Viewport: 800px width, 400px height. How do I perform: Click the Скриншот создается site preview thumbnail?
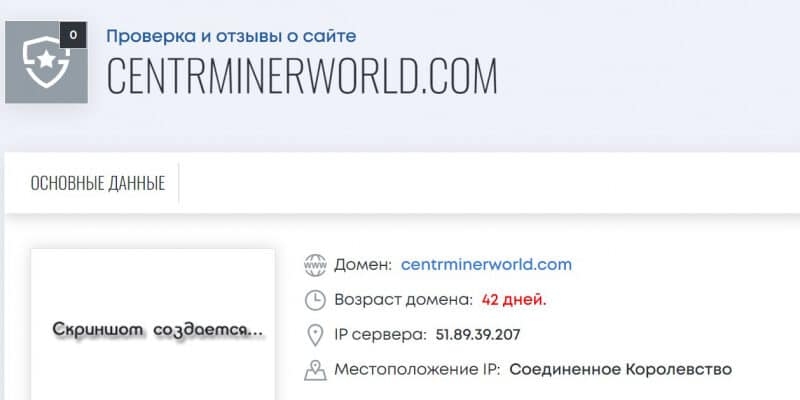pyautogui.click(x=153, y=324)
